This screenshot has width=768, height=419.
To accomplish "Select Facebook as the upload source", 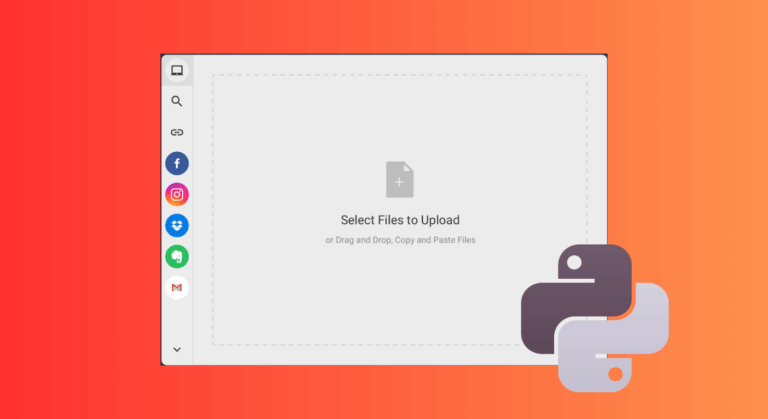I will (177, 163).
